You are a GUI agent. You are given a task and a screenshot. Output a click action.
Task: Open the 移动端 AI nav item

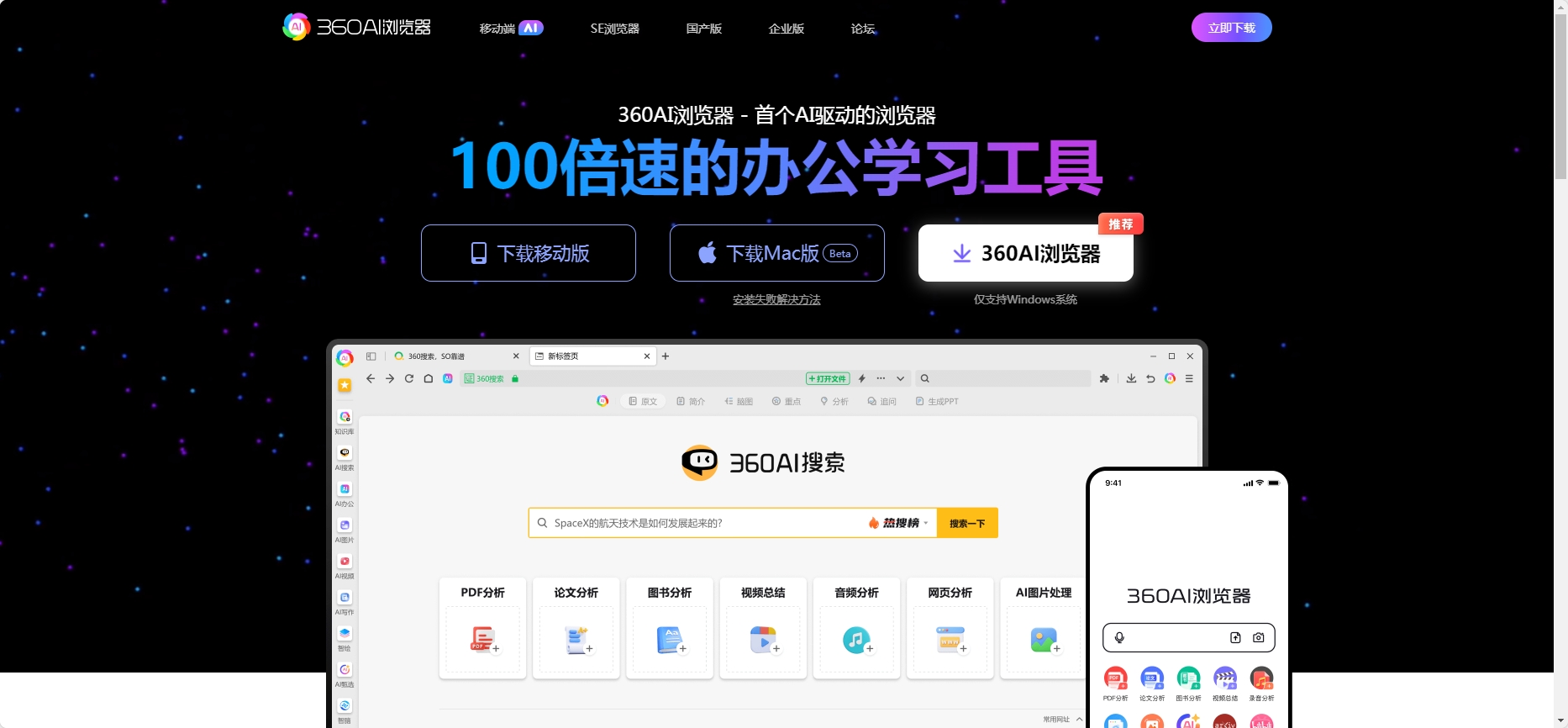click(x=511, y=28)
